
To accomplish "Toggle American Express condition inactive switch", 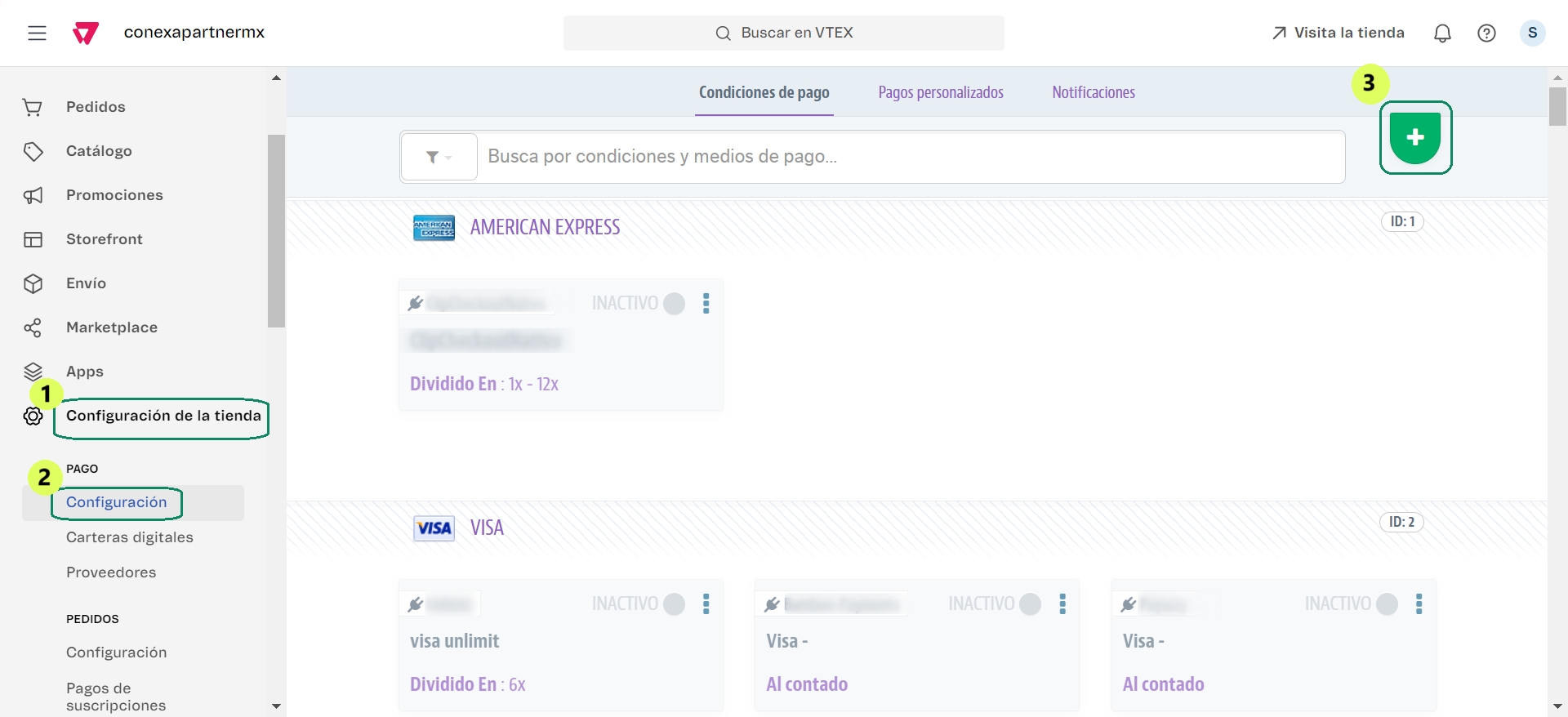I will point(674,304).
